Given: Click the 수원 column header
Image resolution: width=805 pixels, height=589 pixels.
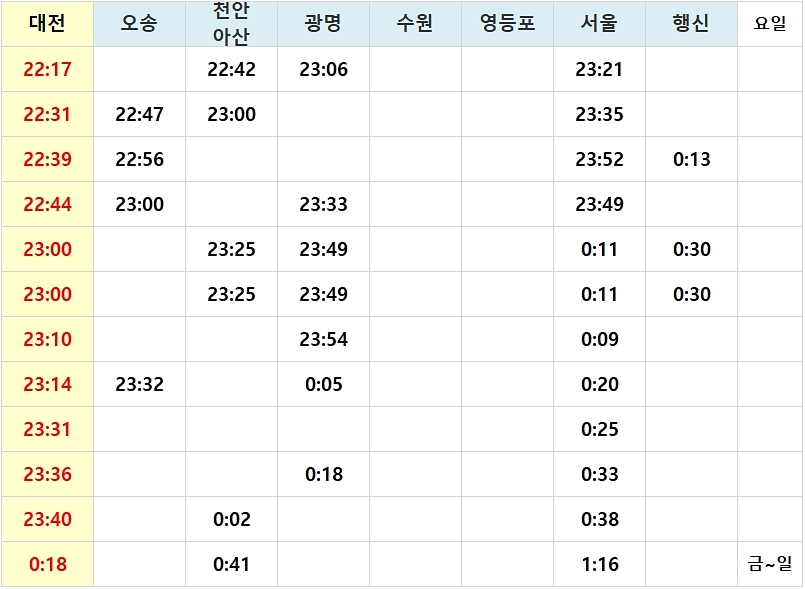Looking at the screenshot, I should pyautogui.click(x=415, y=24).
